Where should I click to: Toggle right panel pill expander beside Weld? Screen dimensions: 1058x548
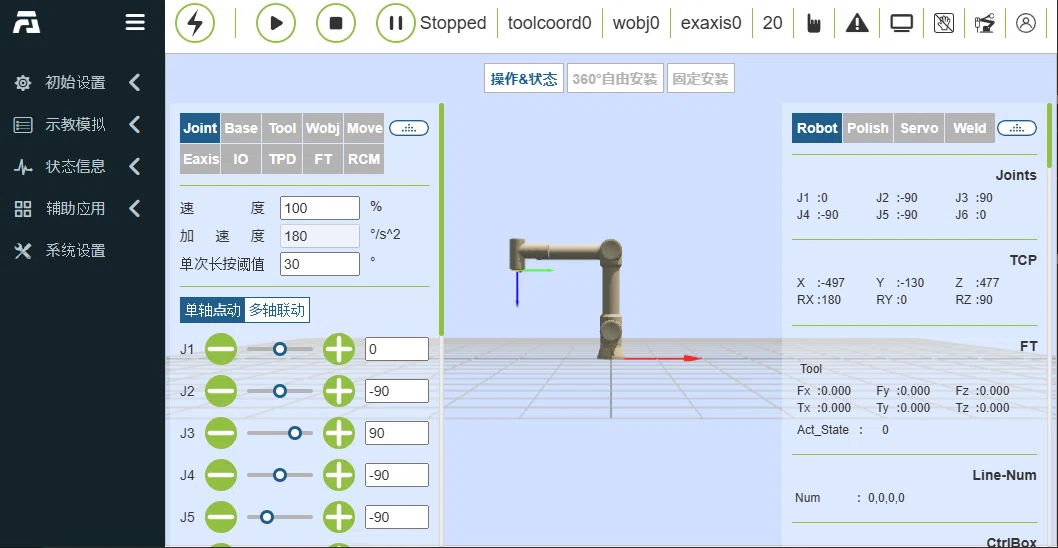pyautogui.click(x=1017, y=128)
